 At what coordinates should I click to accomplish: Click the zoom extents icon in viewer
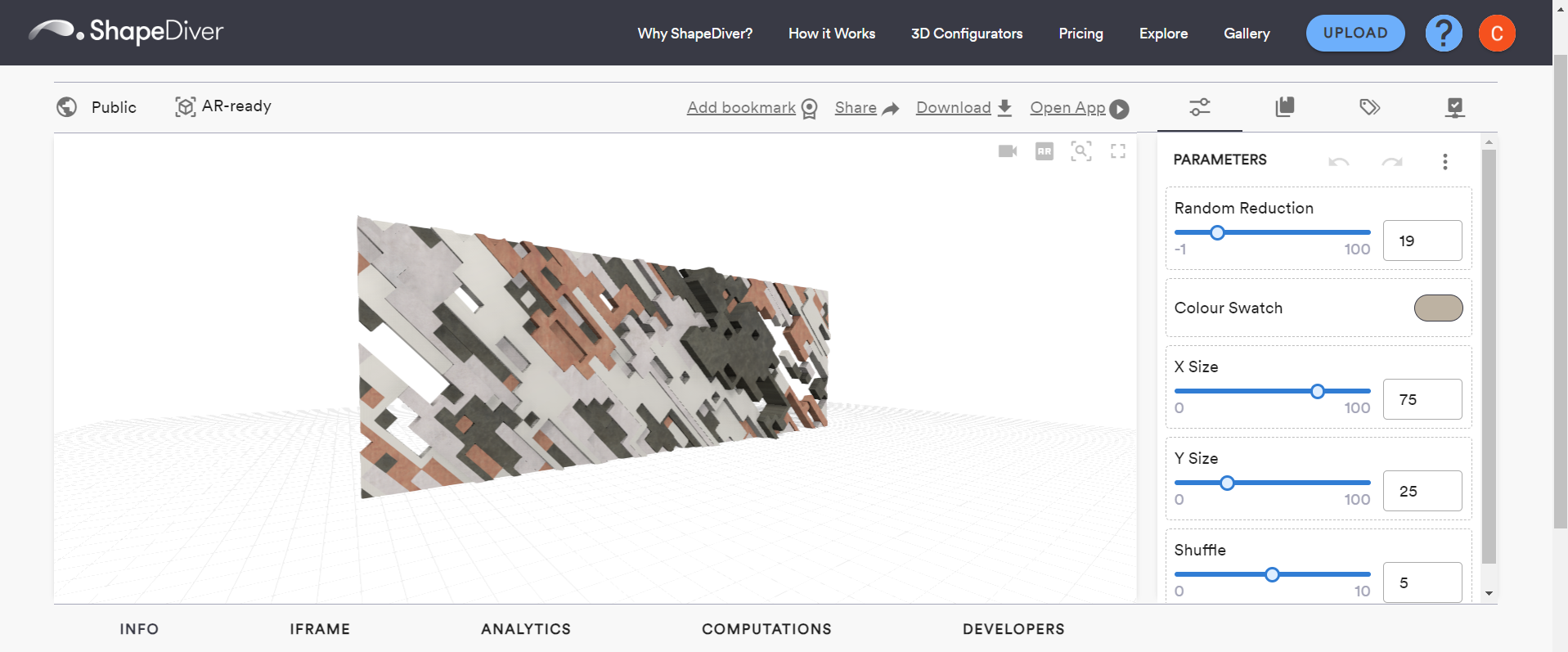coord(1081,151)
